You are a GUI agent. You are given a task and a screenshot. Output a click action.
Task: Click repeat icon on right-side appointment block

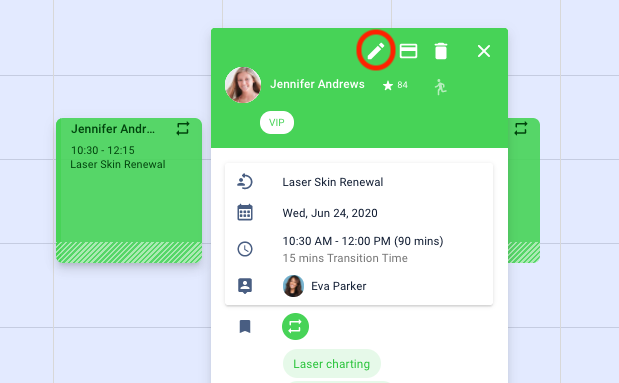(521, 128)
